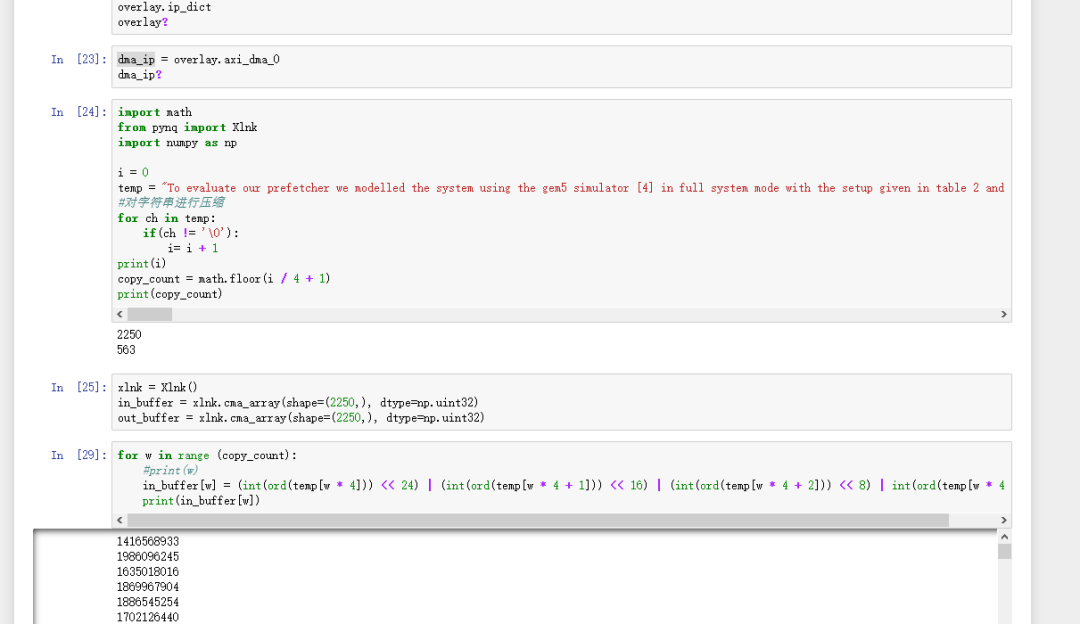Click the output number 1416568933
This screenshot has width=1080, height=624.
coord(146,541)
